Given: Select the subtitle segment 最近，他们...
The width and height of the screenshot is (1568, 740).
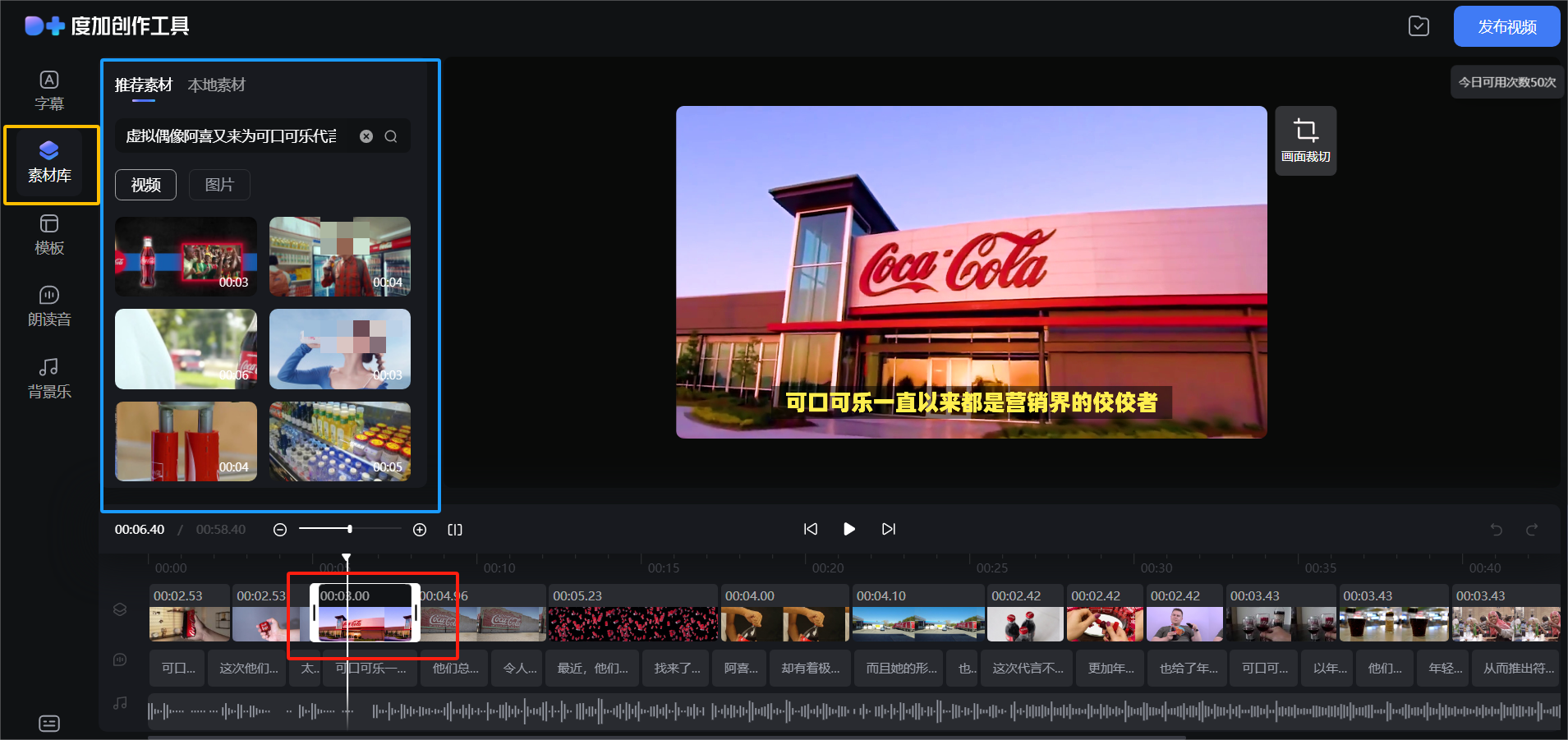Looking at the screenshot, I should pyautogui.click(x=592, y=668).
